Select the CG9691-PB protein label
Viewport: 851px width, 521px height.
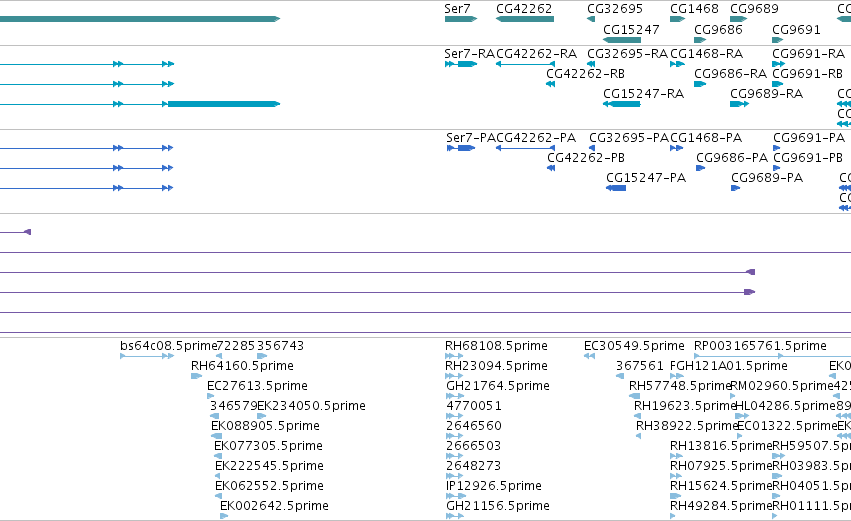[808, 158]
